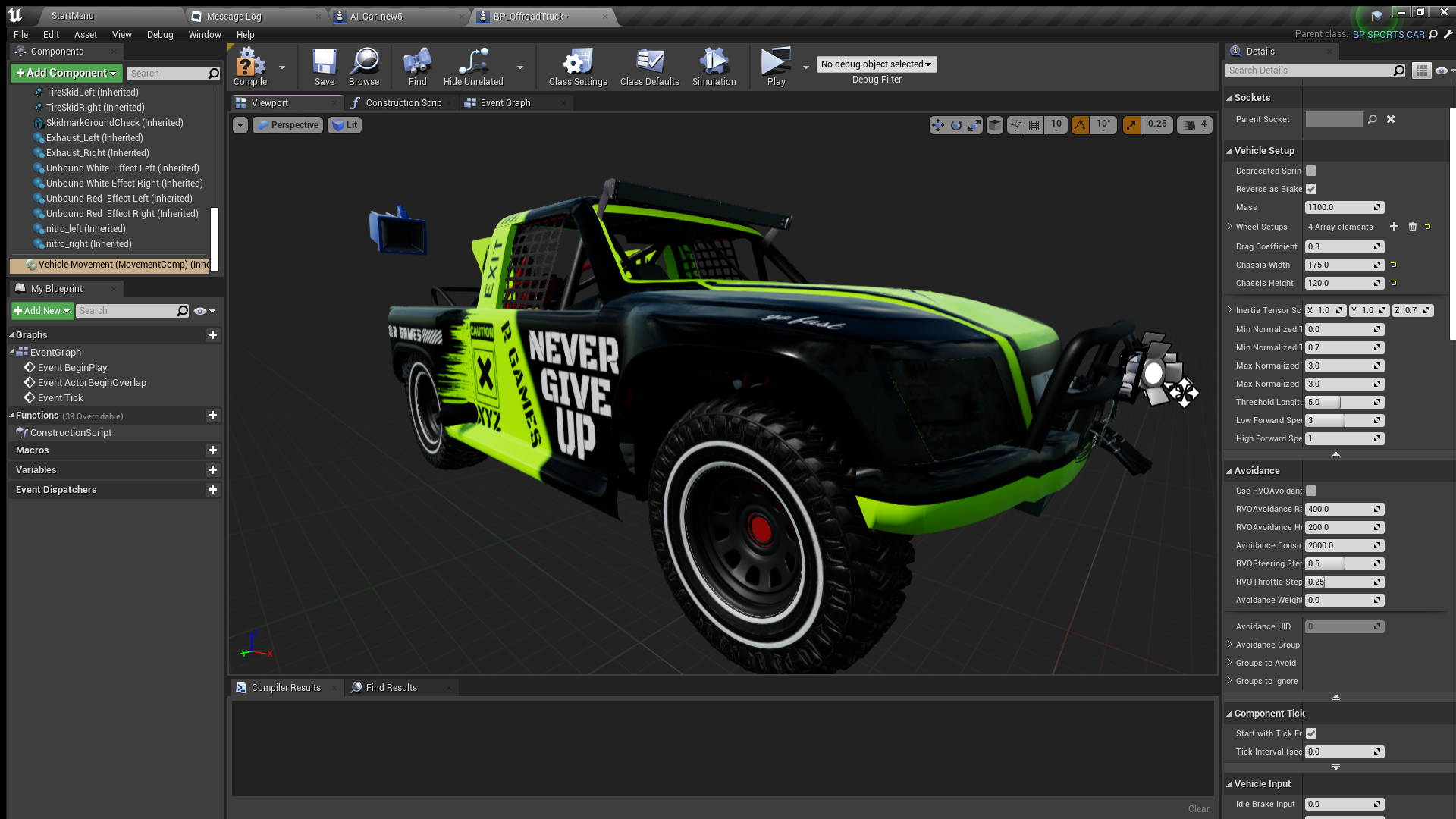
Task: Add element to Wheel Setups array
Action: pos(1394,227)
